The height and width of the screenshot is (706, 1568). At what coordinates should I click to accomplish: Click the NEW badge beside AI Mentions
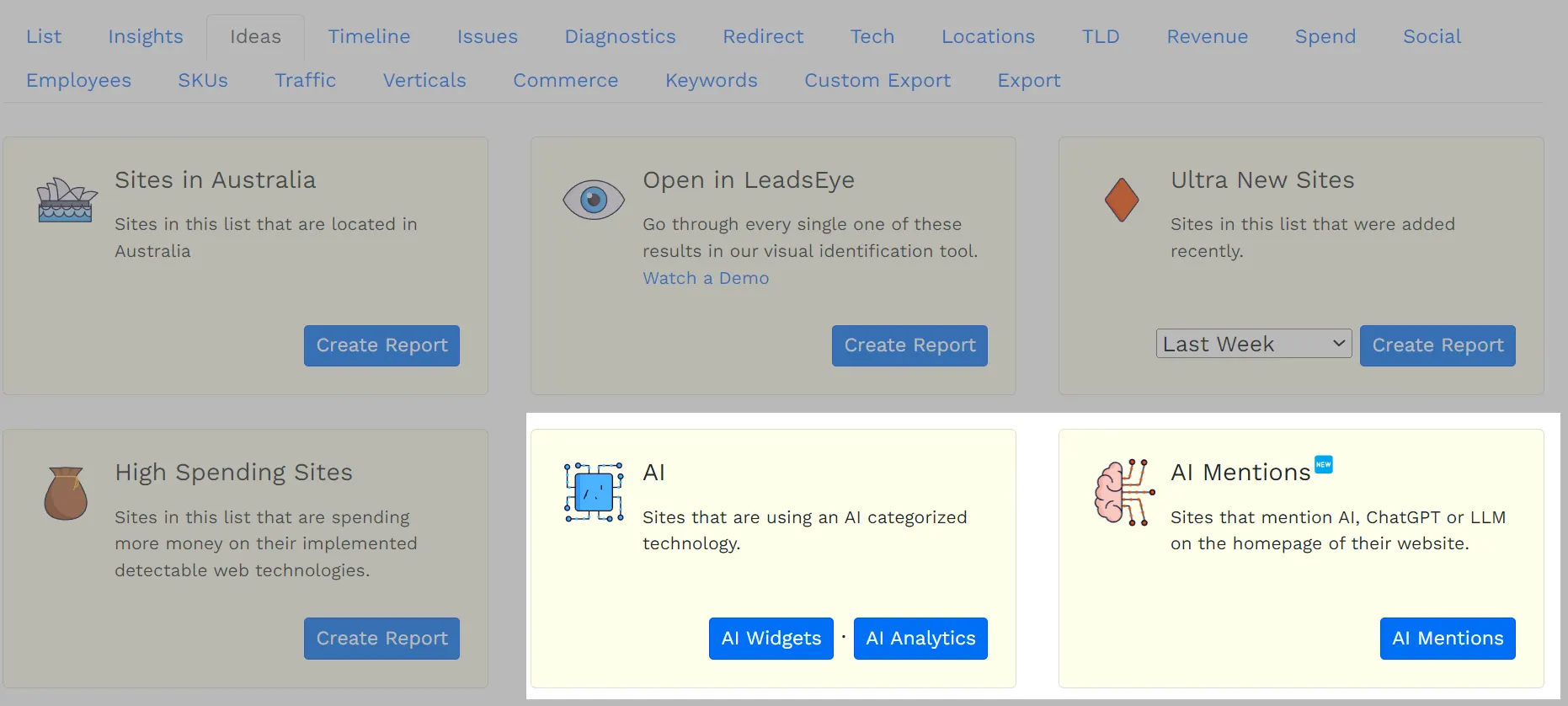(1323, 464)
